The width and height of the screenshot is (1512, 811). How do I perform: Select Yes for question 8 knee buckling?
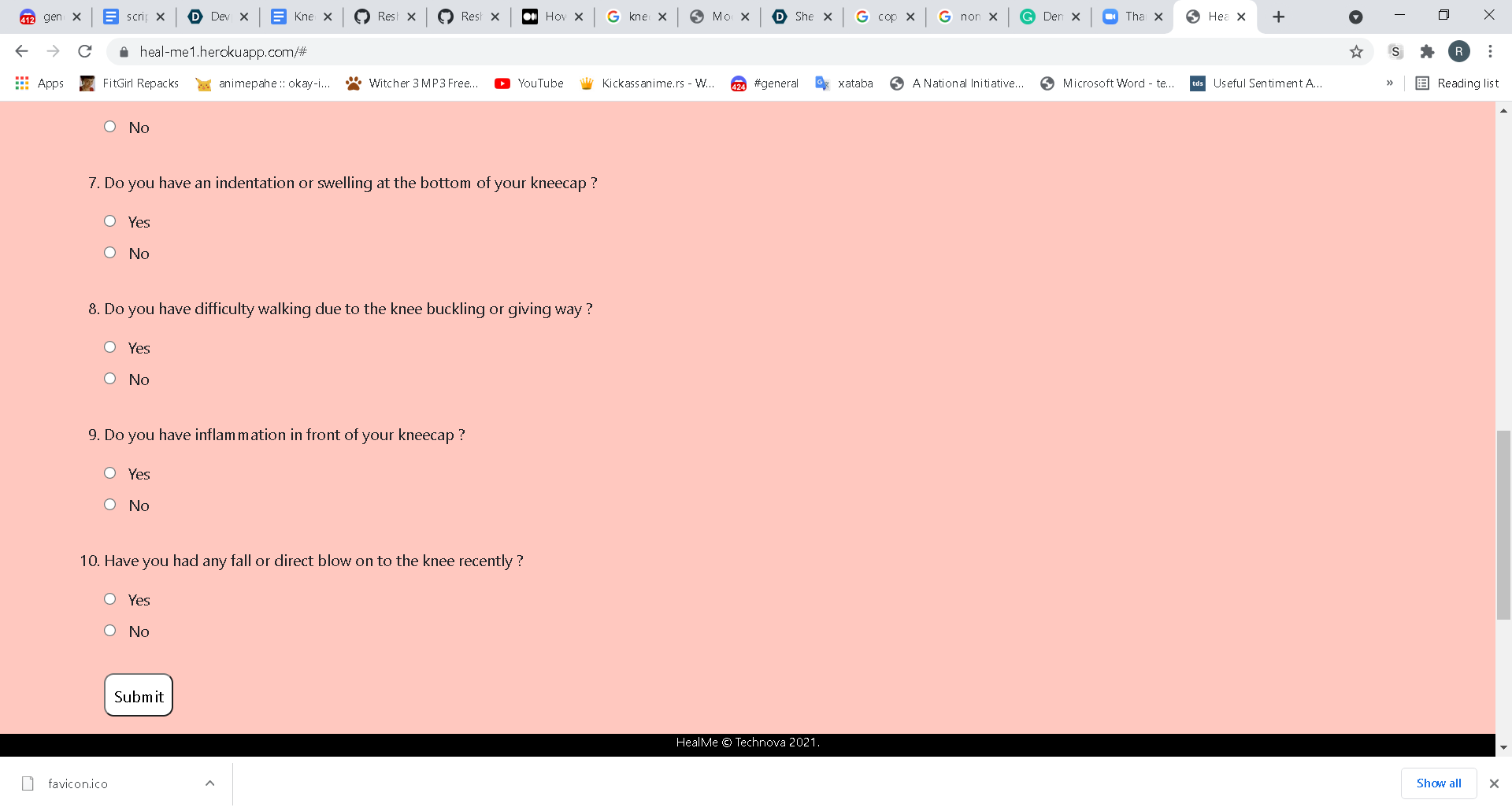point(110,347)
